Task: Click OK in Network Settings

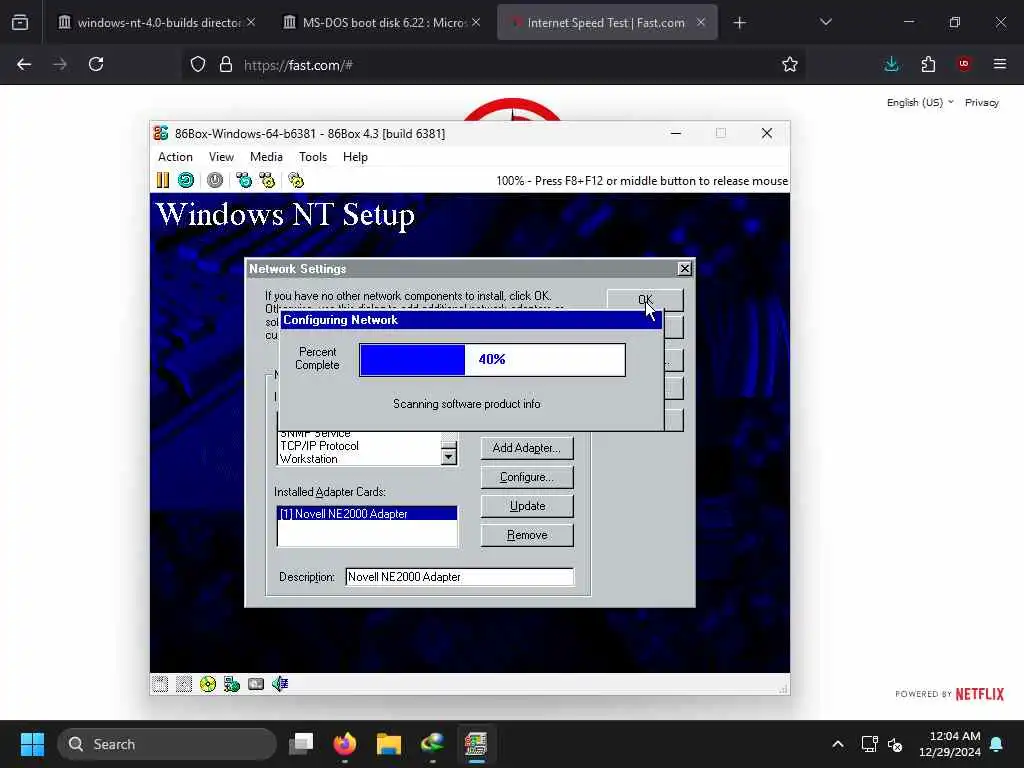Action: (645, 300)
